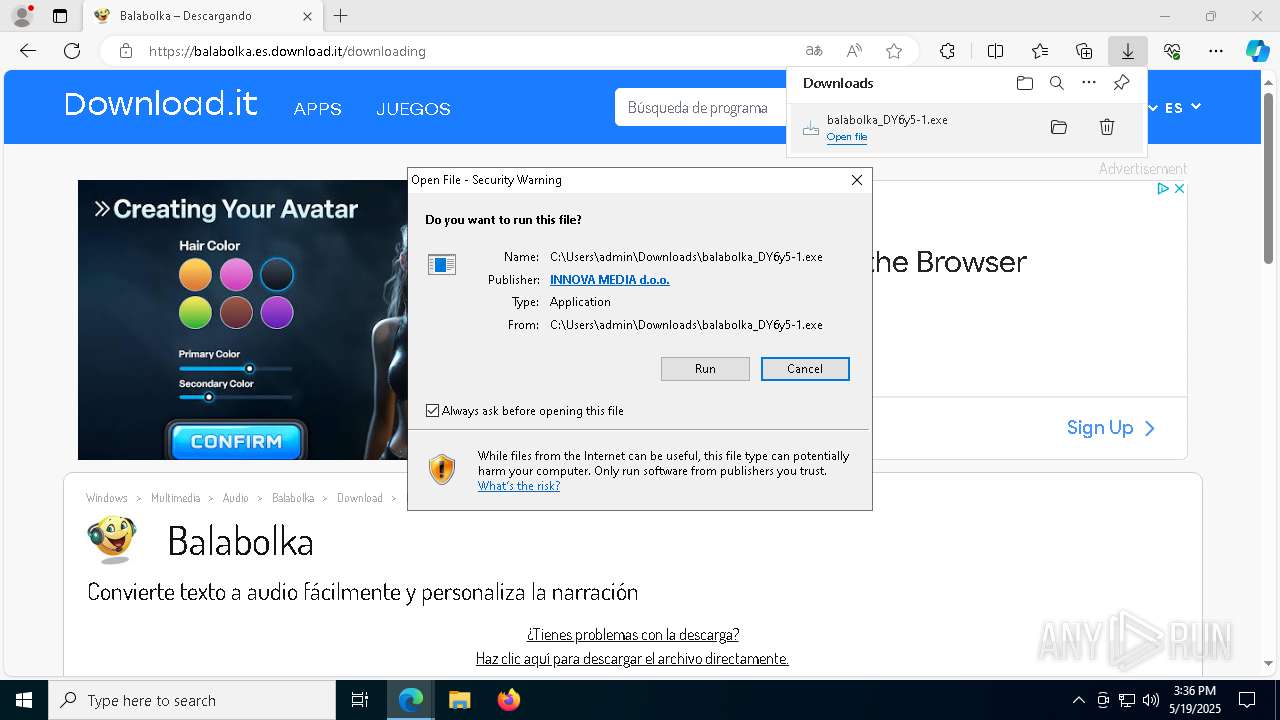Close the Balabolka browser tab
The image size is (1280, 720).
coord(307,16)
